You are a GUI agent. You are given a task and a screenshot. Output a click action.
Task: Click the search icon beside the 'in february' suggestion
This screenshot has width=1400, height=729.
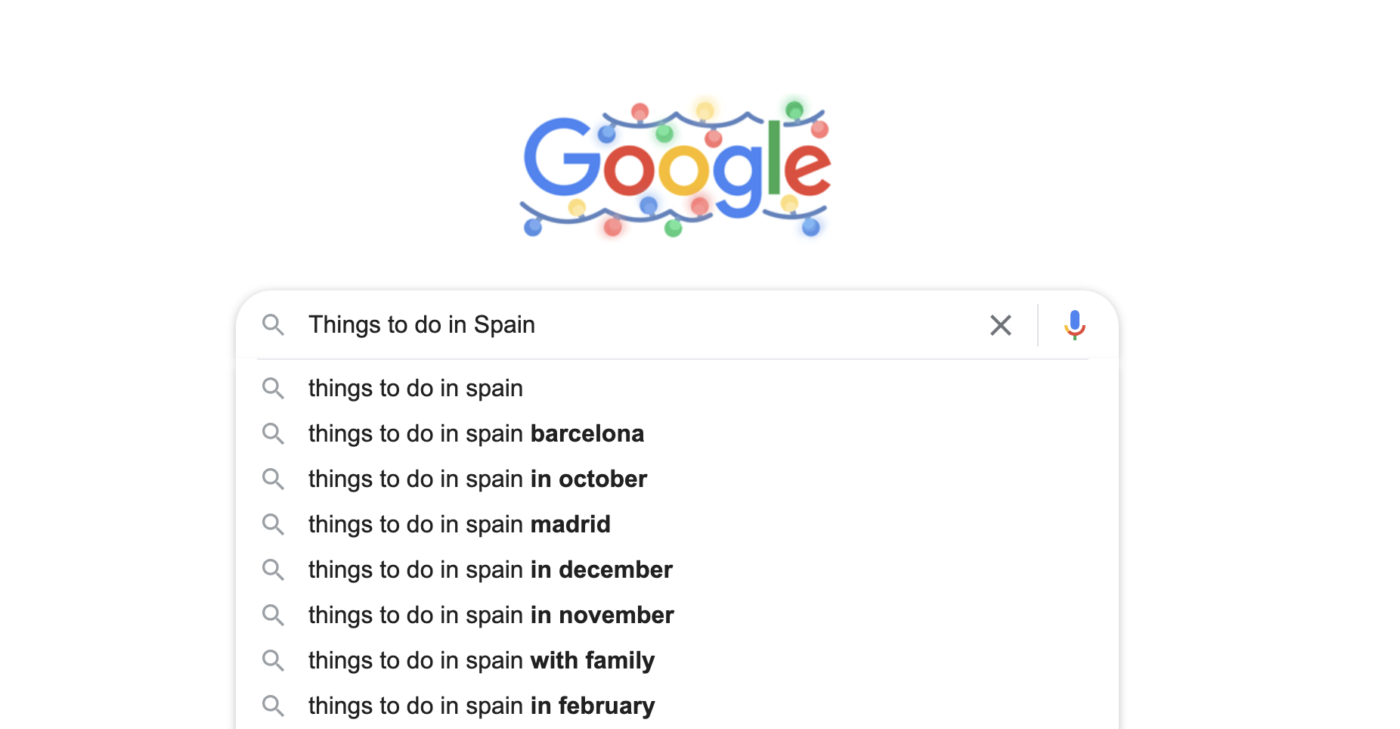[273, 705]
